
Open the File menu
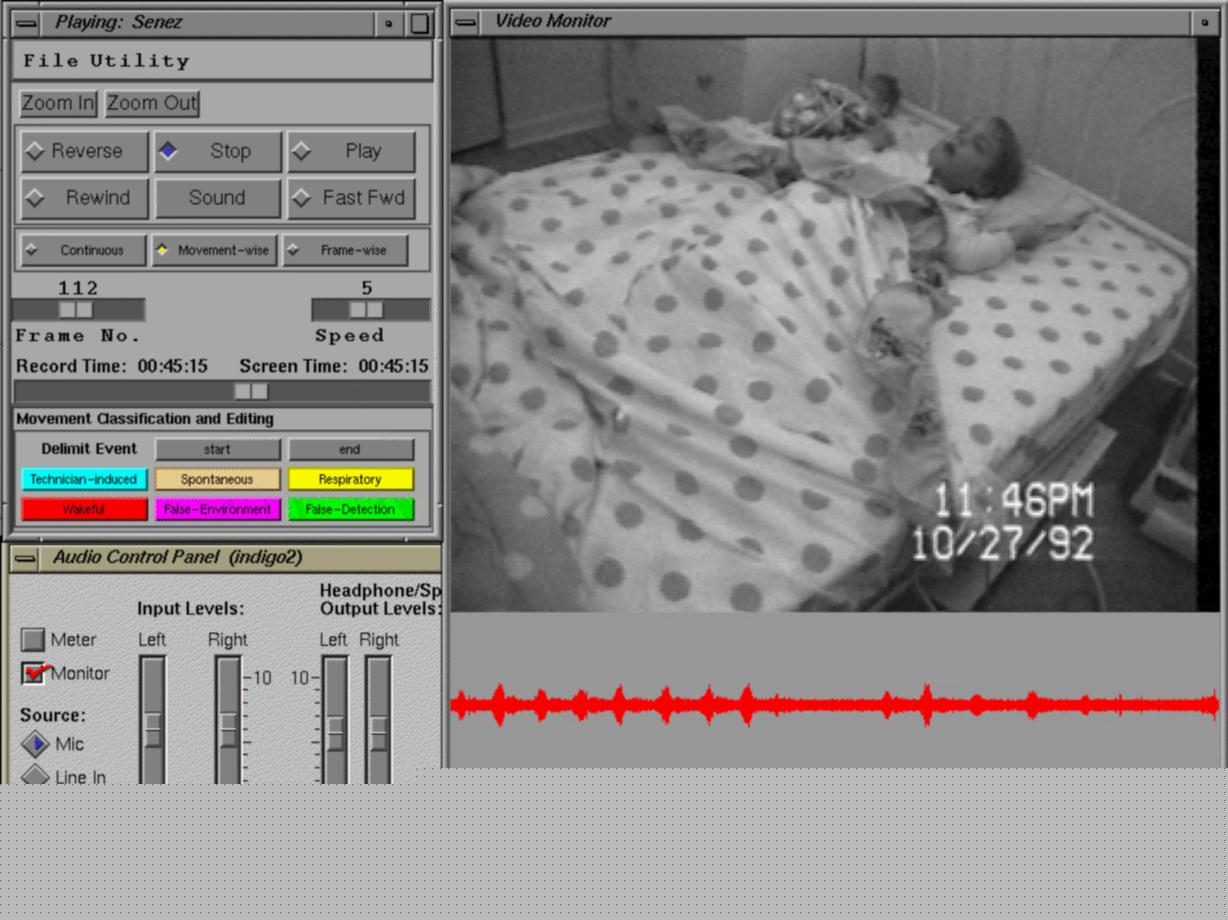50,61
